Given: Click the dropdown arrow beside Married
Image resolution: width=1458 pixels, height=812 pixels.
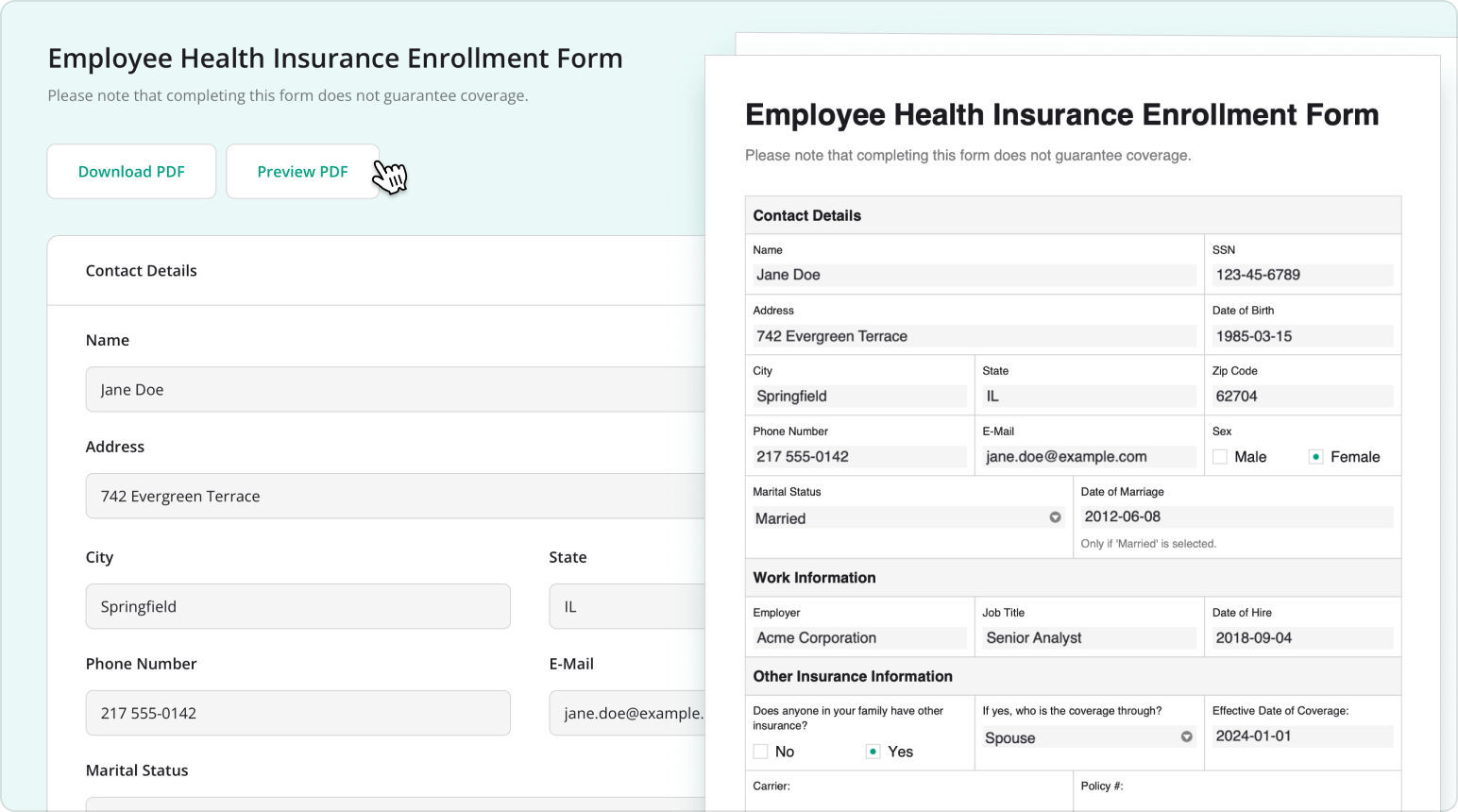Looking at the screenshot, I should [1055, 517].
